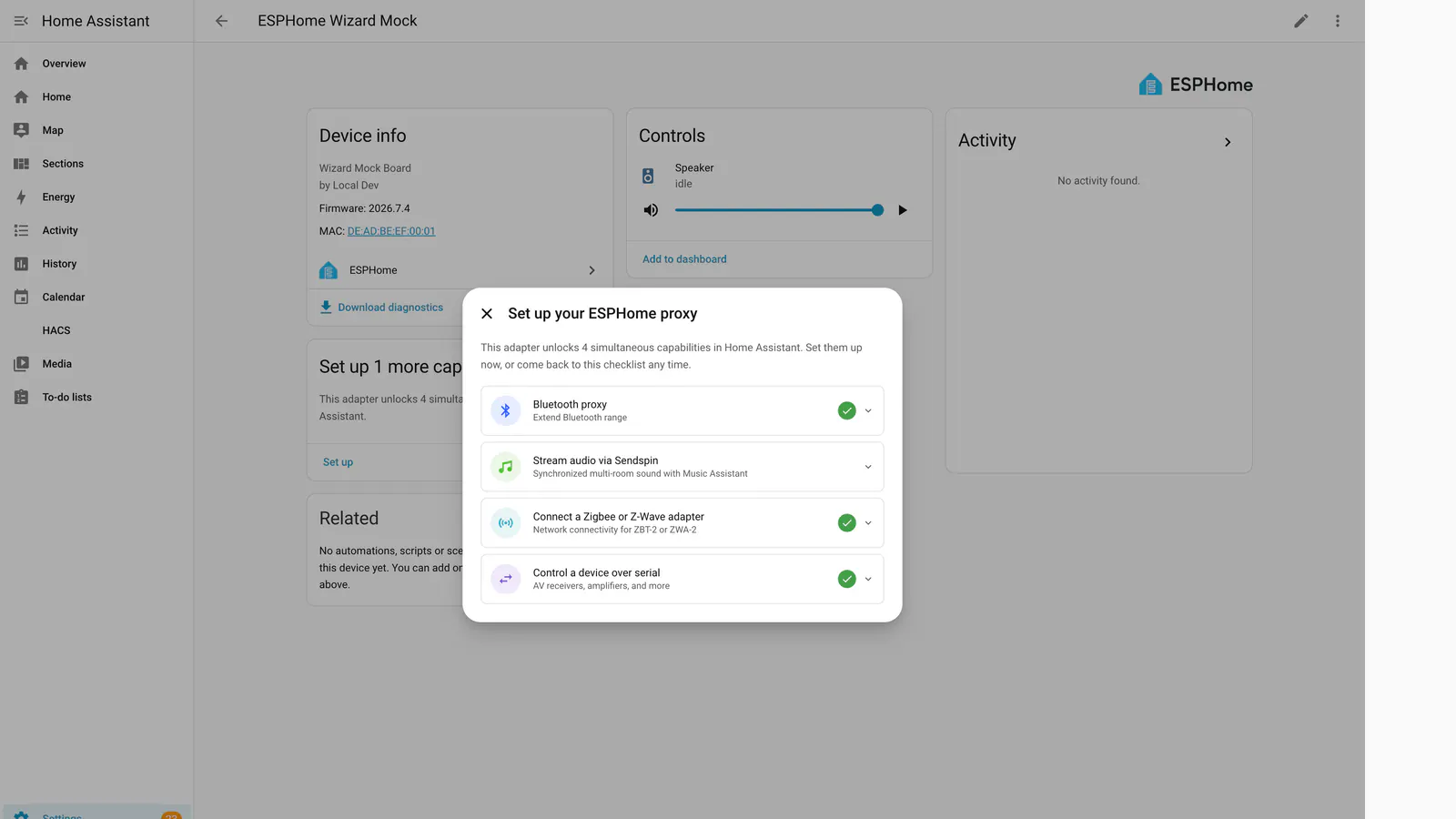Click the serial arrows icon
This screenshot has height=819, width=1456.
[x=506, y=579]
